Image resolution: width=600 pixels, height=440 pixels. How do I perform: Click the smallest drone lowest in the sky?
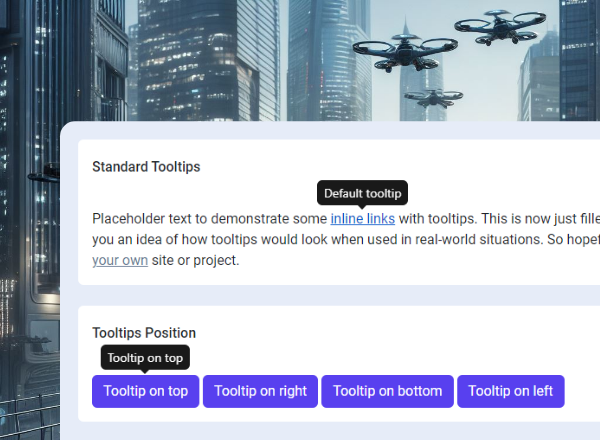point(434,98)
